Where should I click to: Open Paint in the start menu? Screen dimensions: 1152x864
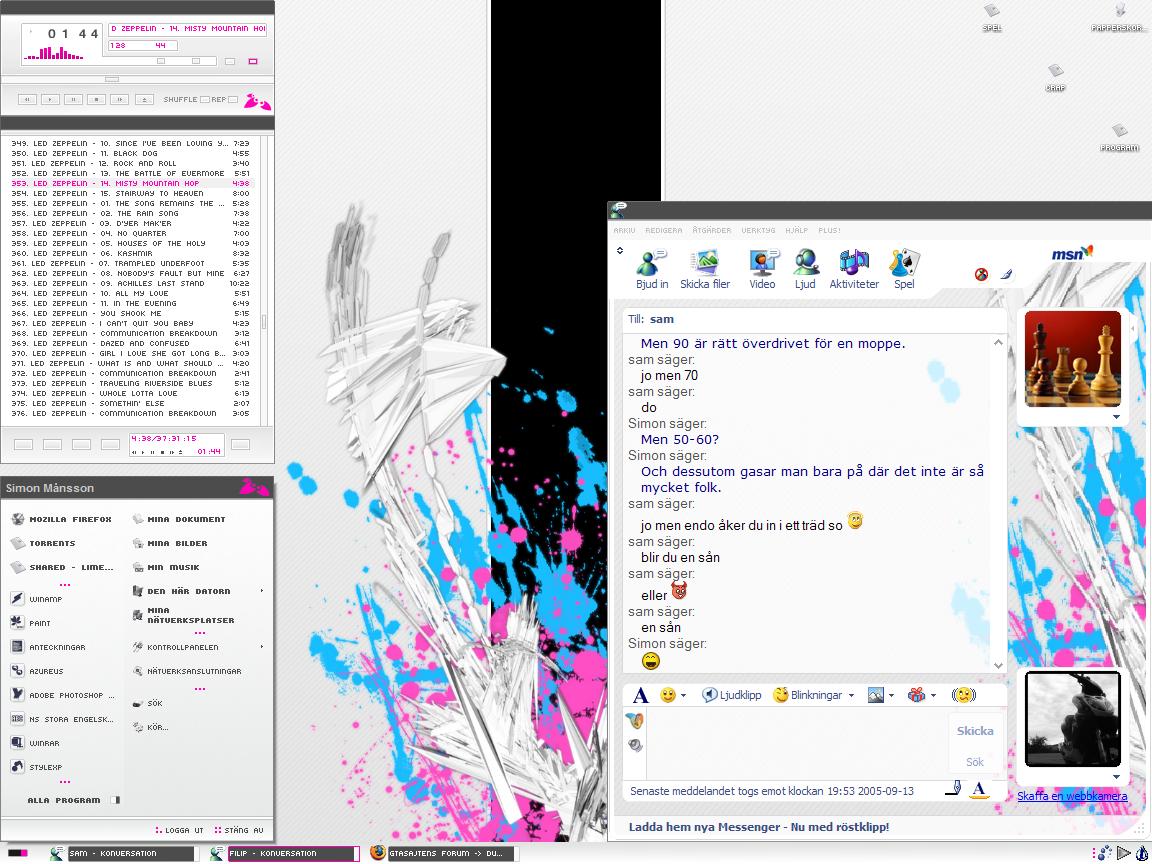point(31,623)
